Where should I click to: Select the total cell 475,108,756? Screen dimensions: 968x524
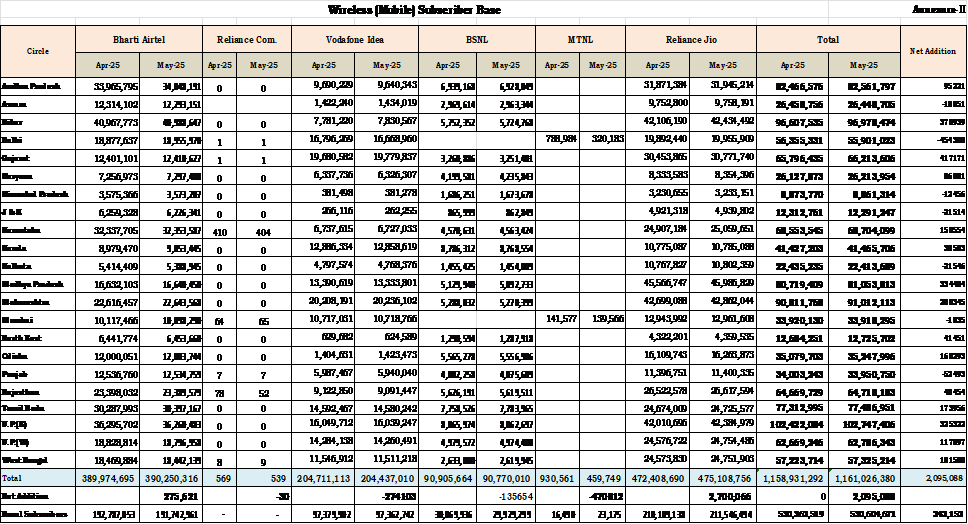pos(723,478)
